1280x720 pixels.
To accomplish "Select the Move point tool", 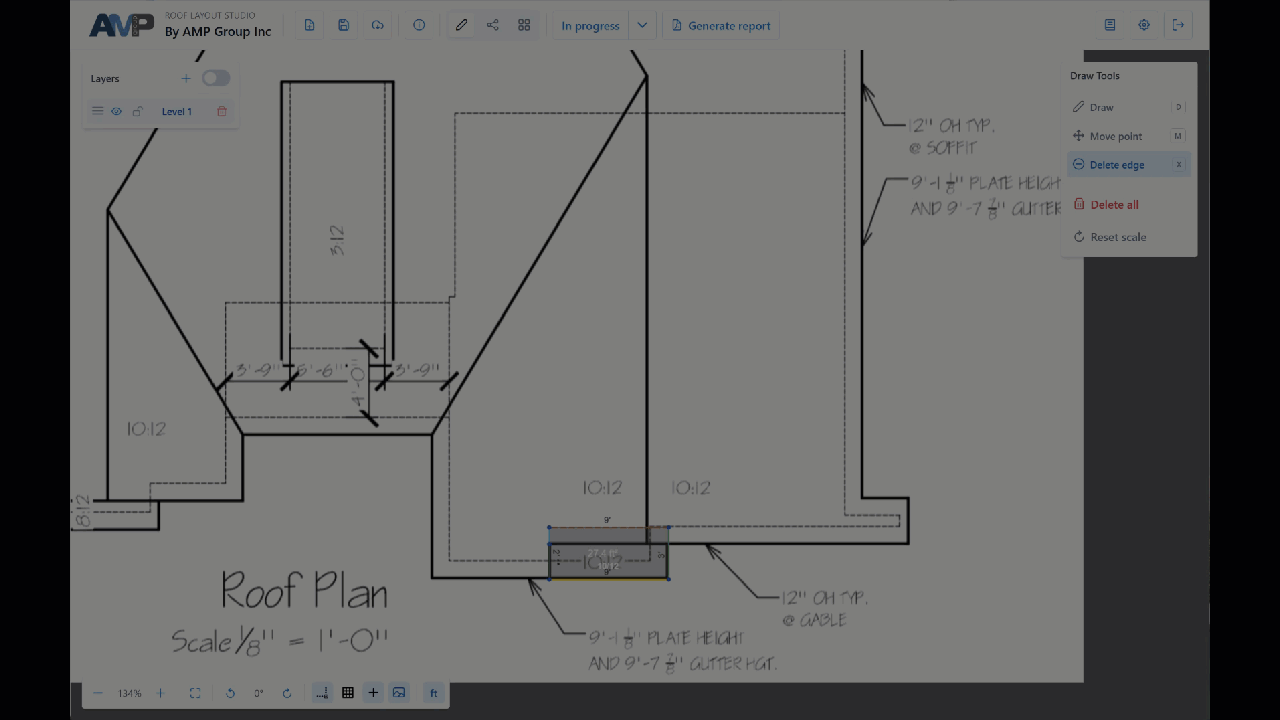I will 1129,136.
